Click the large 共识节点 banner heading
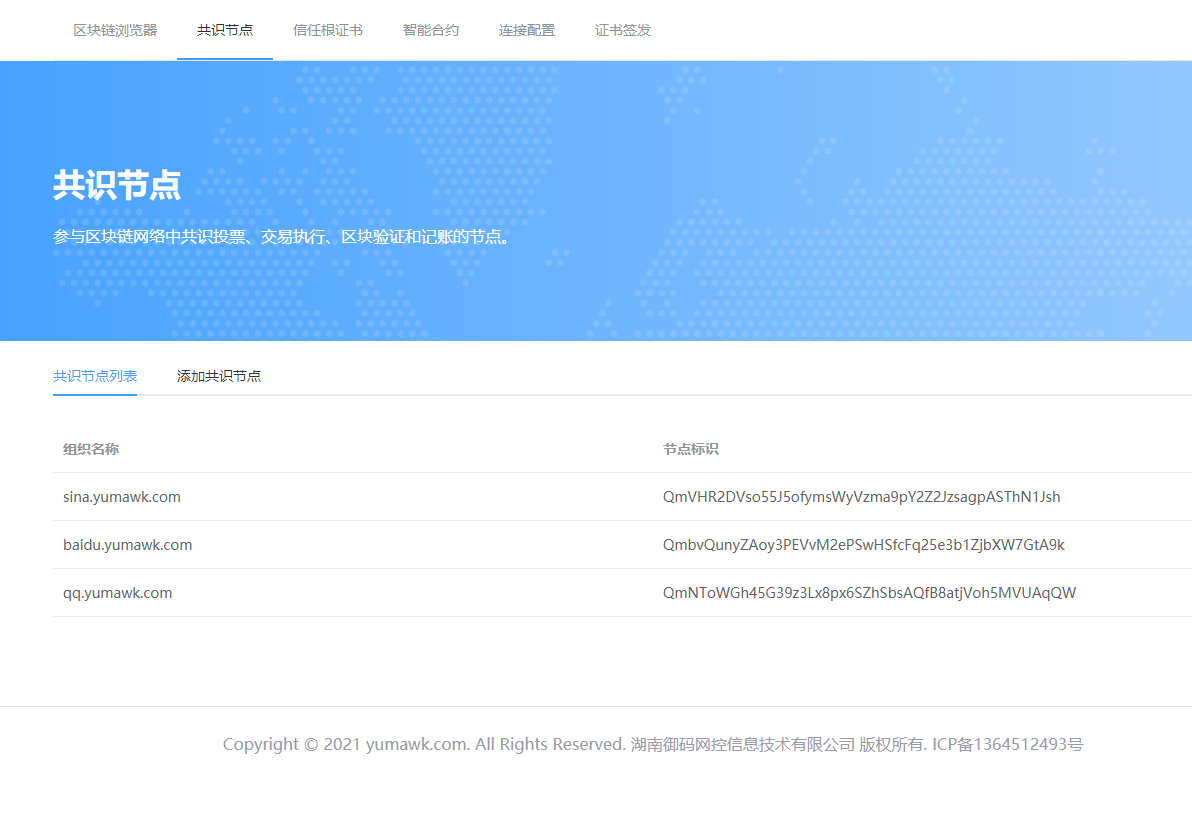 (x=117, y=186)
